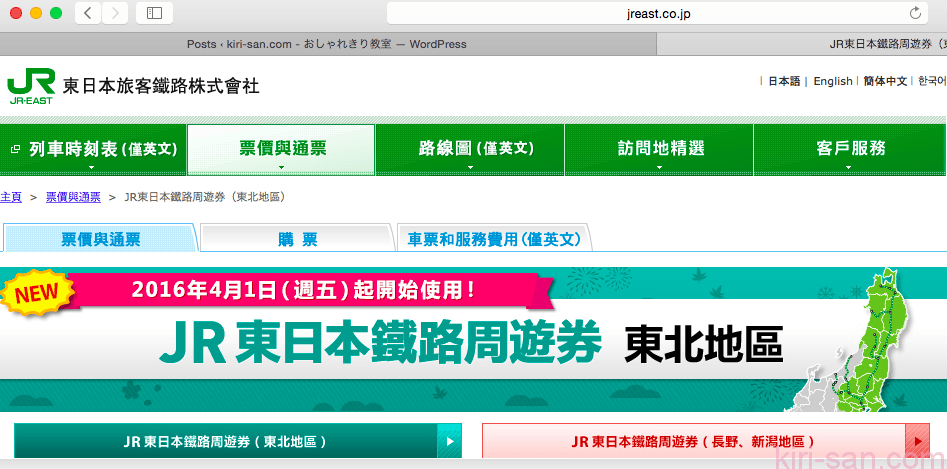947x469 pixels.
Task: Click the 票價與通票 breadcrumb link
Action: click(x=74, y=197)
